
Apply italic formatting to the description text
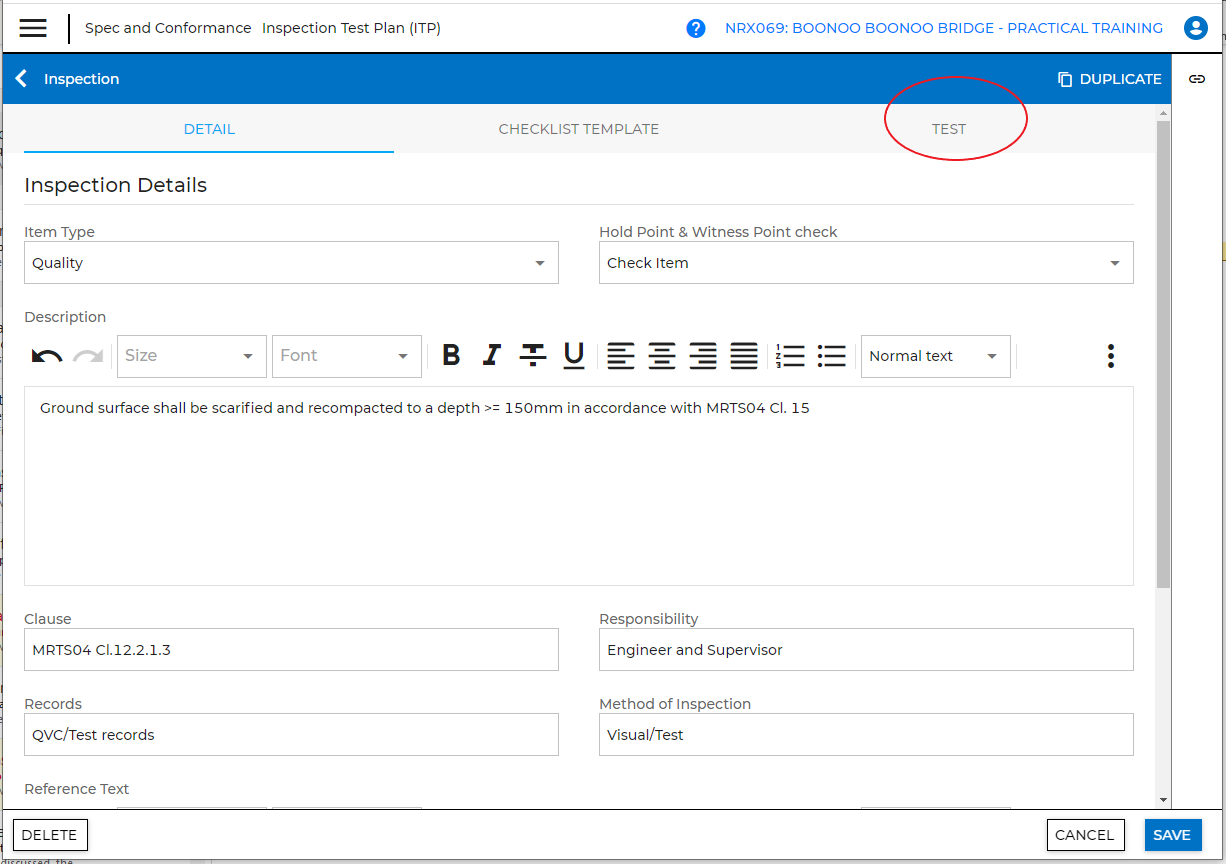491,355
